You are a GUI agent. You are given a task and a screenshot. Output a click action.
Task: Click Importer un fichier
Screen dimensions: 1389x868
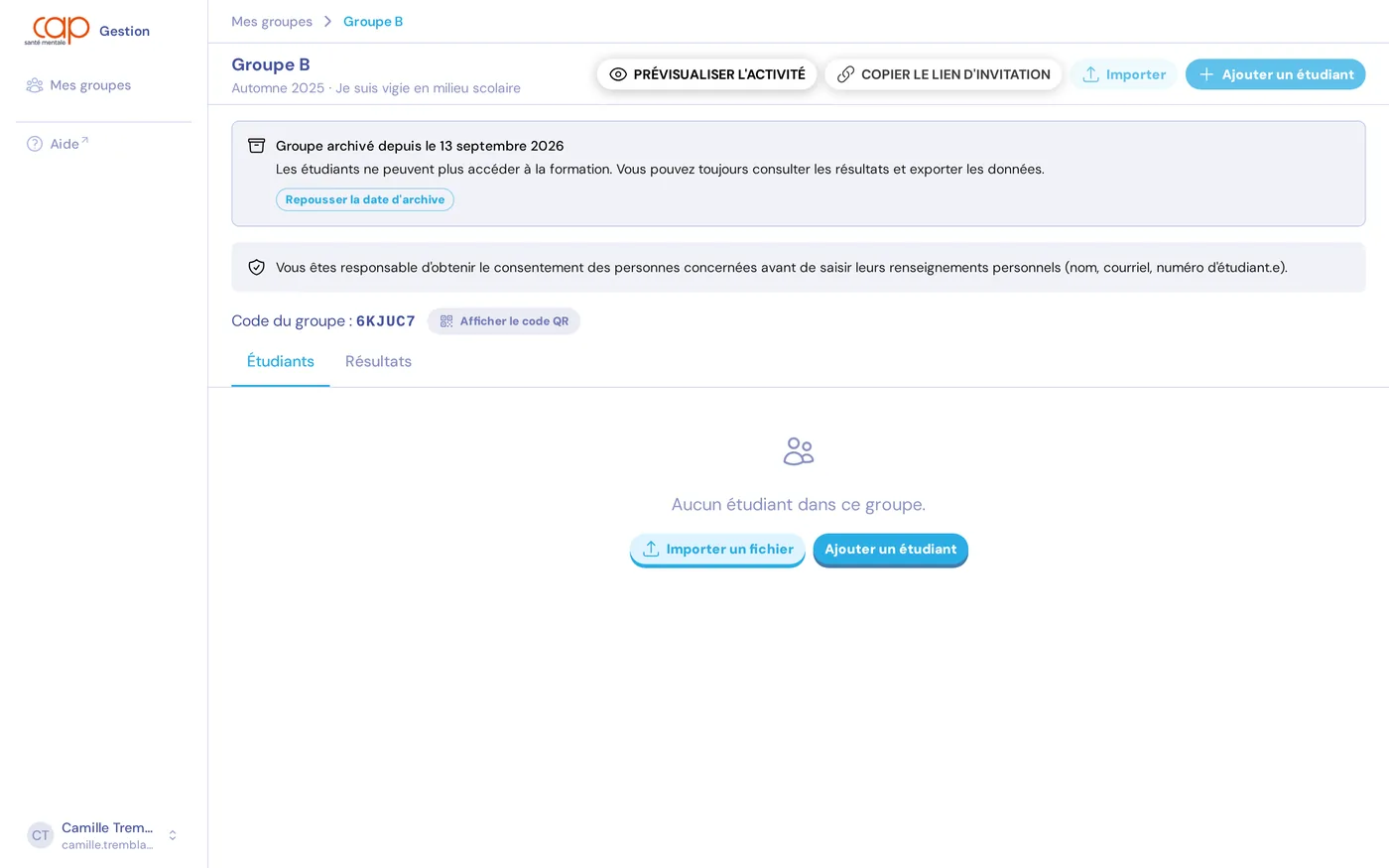pyautogui.click(x=717, y=550)
